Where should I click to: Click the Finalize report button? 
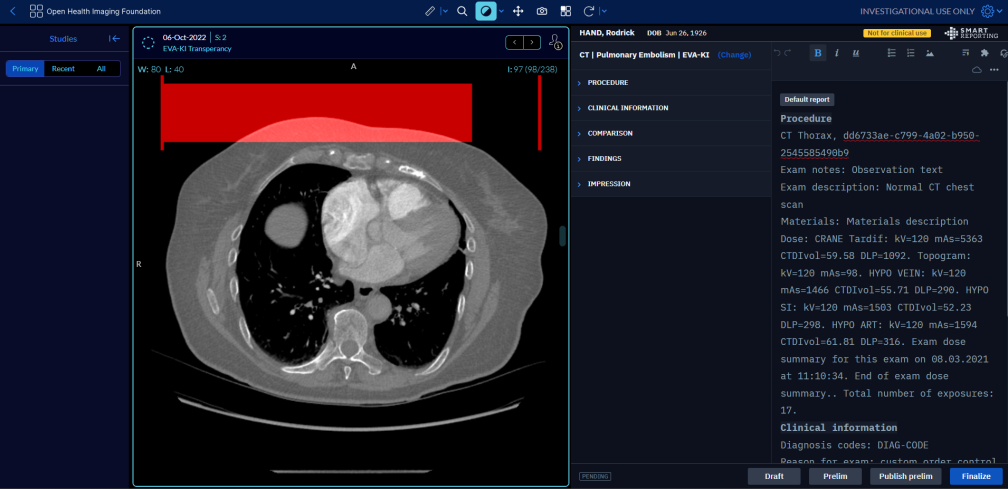(975, 476)
